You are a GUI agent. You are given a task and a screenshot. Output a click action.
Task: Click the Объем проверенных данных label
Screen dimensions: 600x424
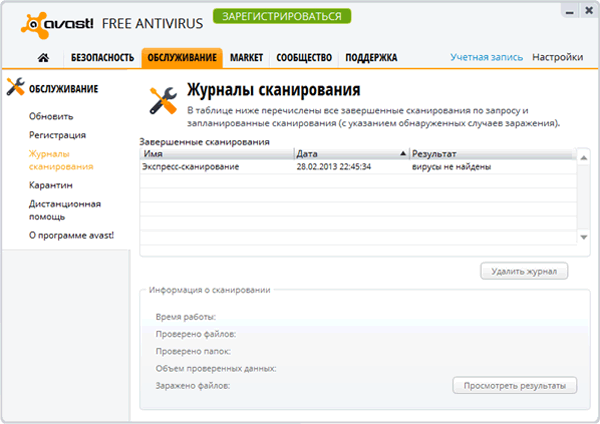[216, 369]
